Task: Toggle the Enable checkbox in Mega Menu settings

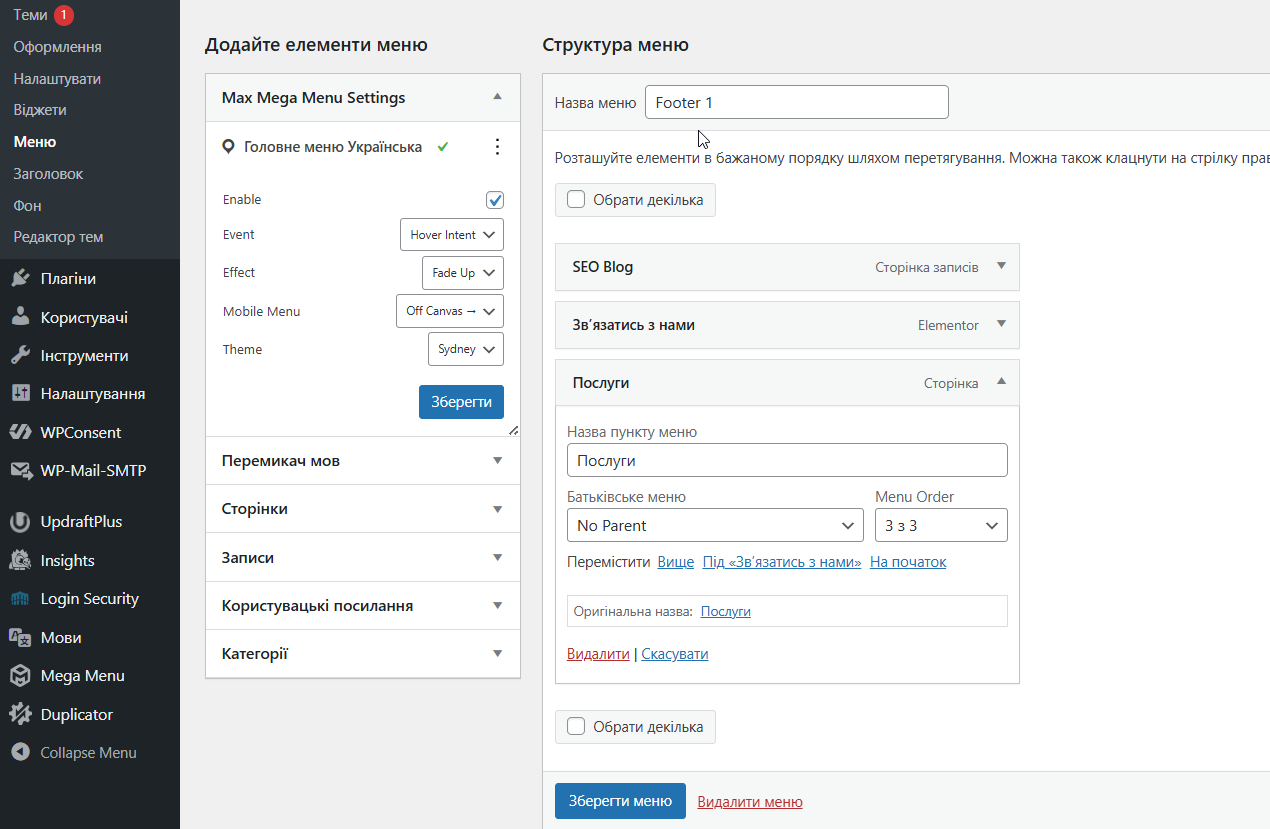Action: (x=495, y=200)
